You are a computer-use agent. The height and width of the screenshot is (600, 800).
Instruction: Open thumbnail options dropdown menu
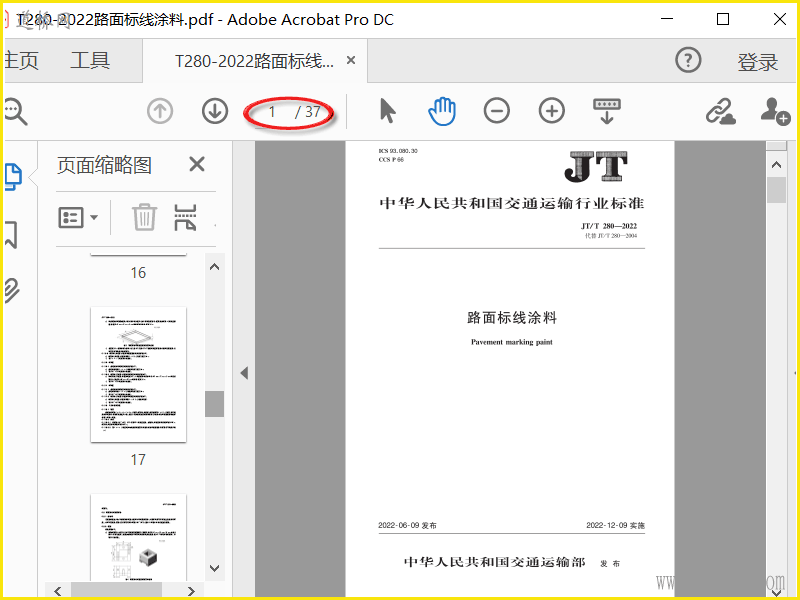tap(78, 217)
